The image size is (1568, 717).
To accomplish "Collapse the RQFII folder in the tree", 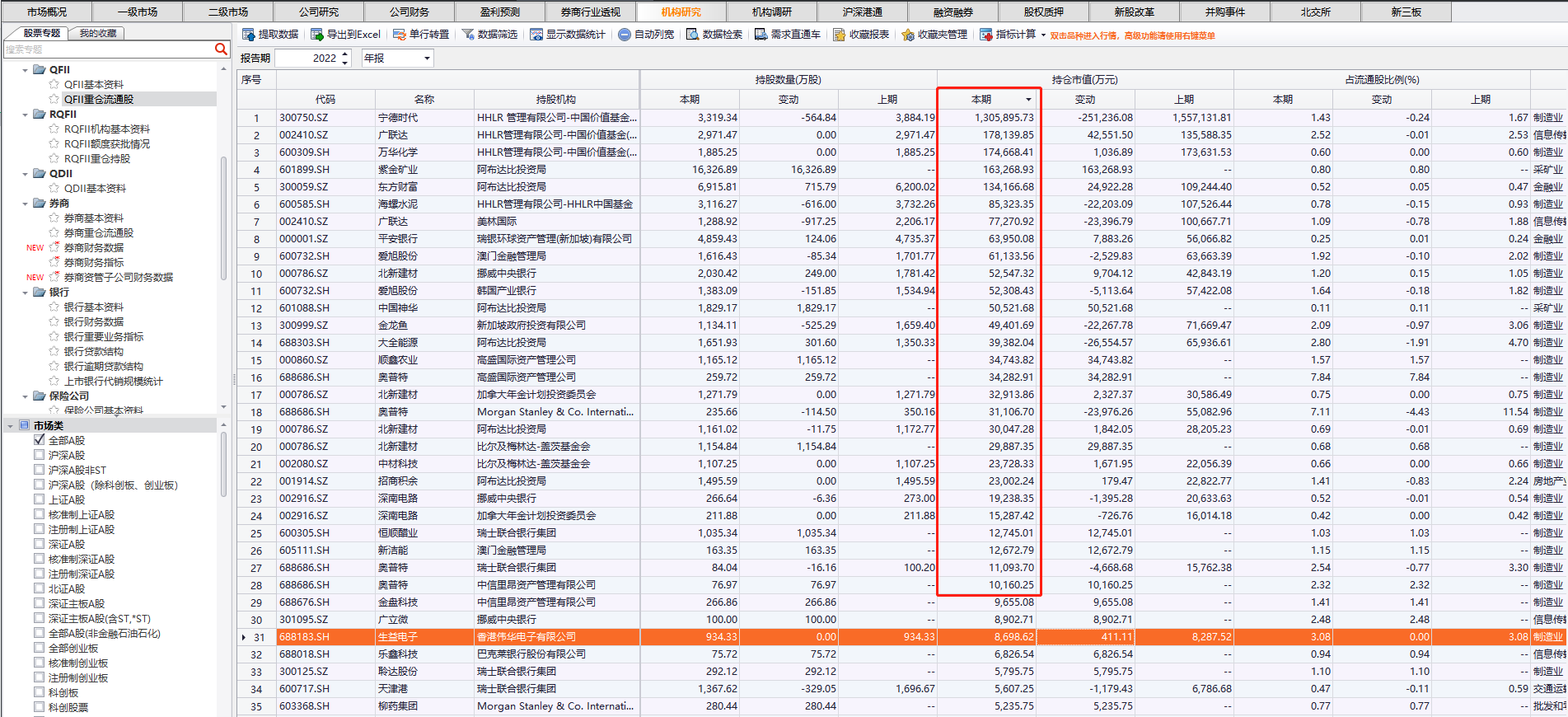I will point(26,115).
